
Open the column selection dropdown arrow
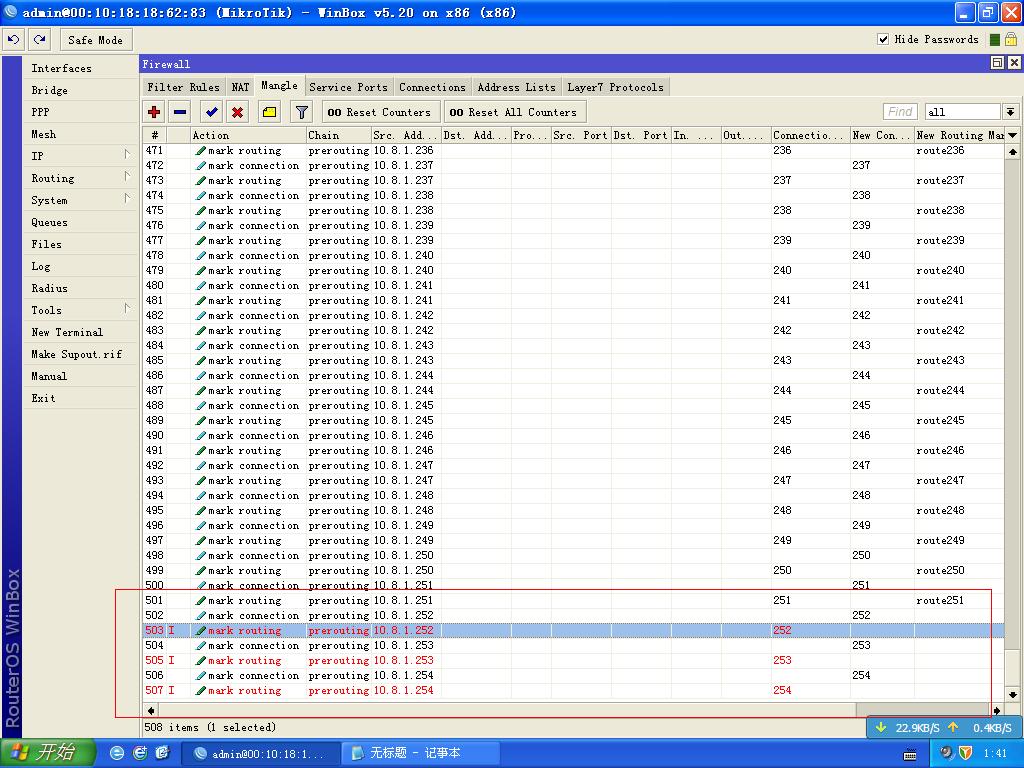click(1012, 134)
